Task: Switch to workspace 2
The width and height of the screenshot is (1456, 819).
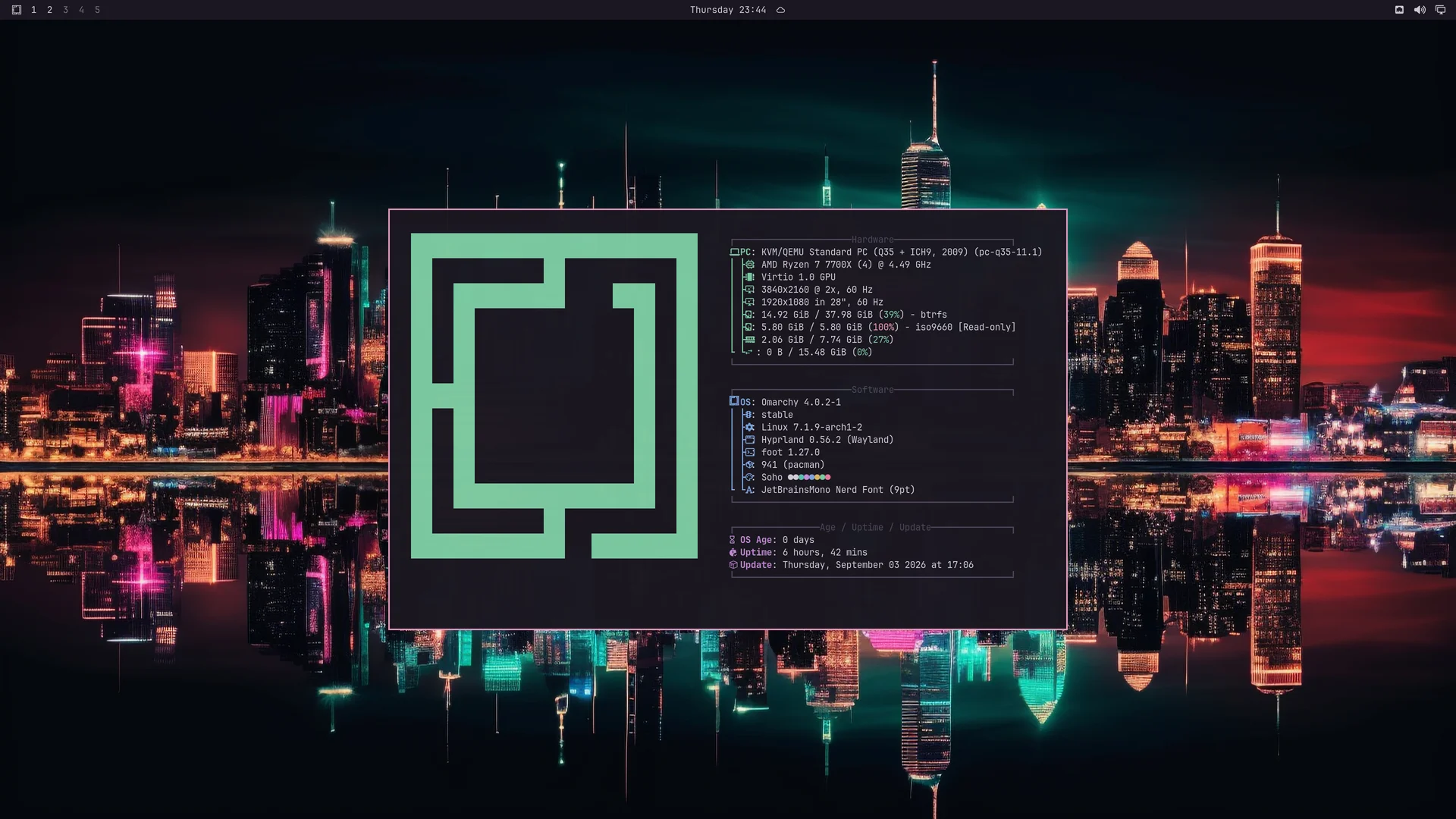Action: click(49, 10)
